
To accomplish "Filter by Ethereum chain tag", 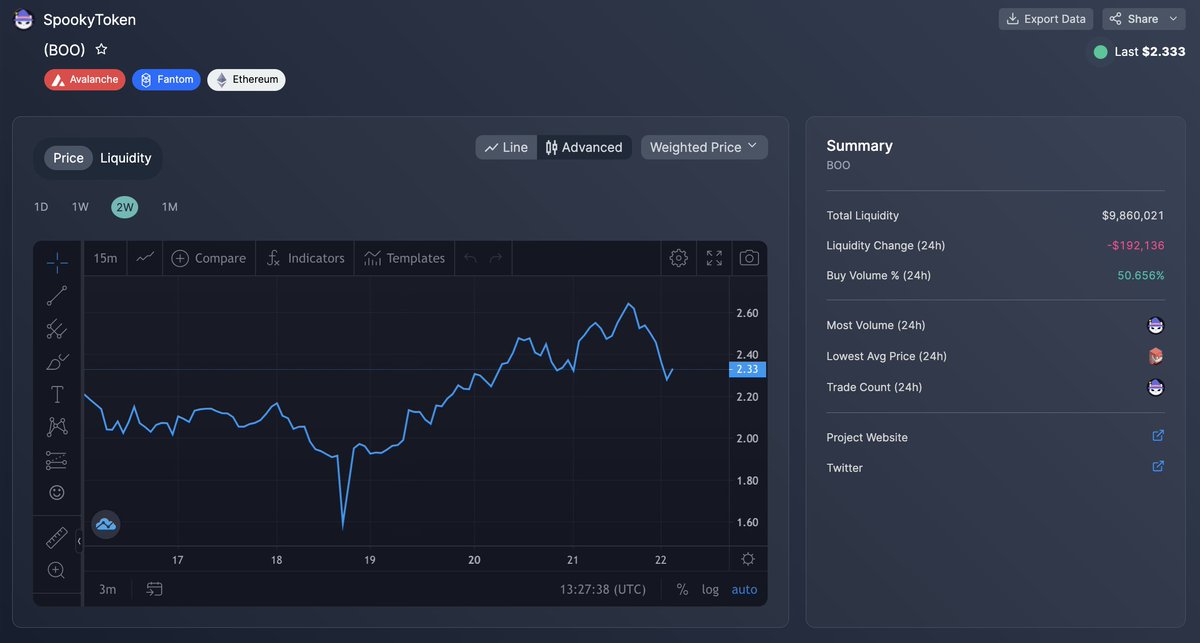I will click(x=246, y=79).
